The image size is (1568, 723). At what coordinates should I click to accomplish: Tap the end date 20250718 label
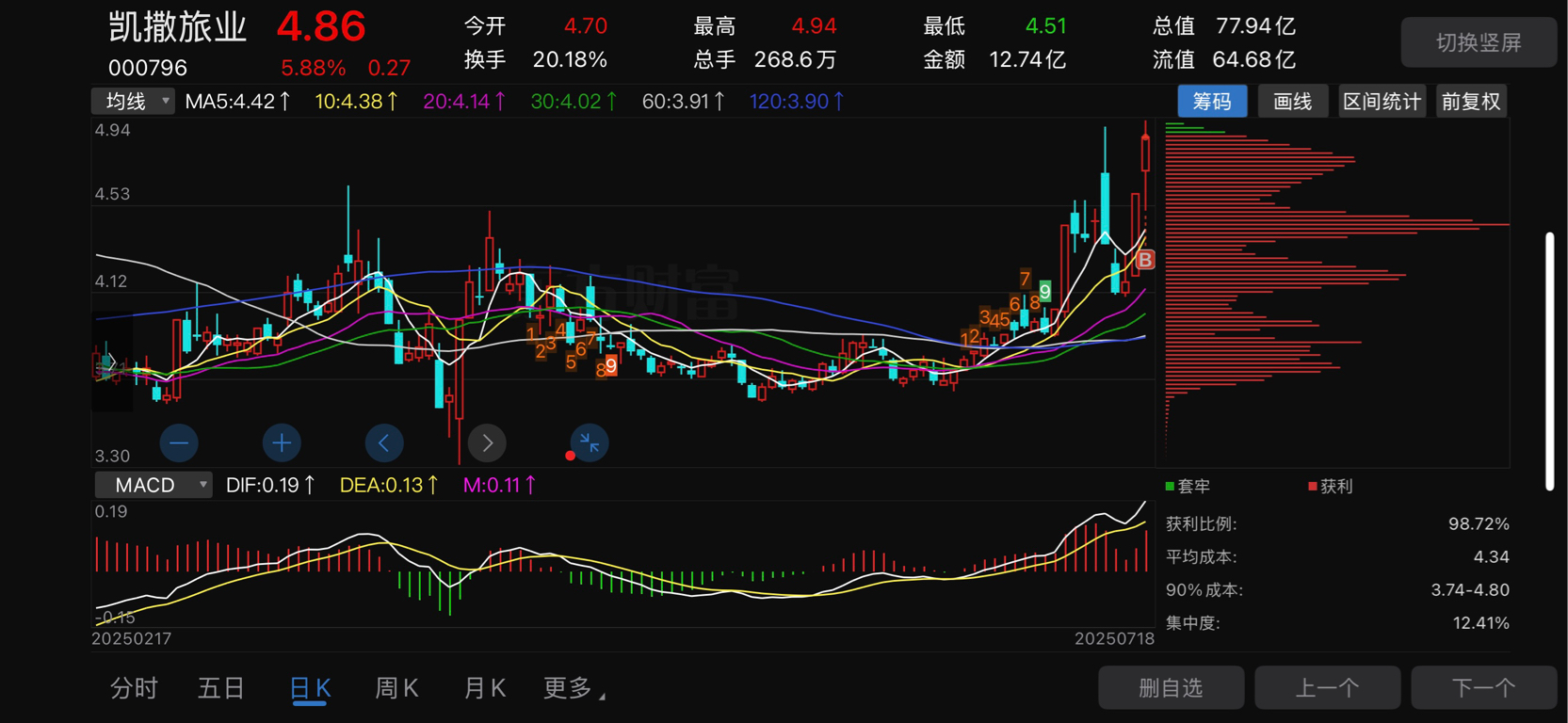[x=1114, y=638]
